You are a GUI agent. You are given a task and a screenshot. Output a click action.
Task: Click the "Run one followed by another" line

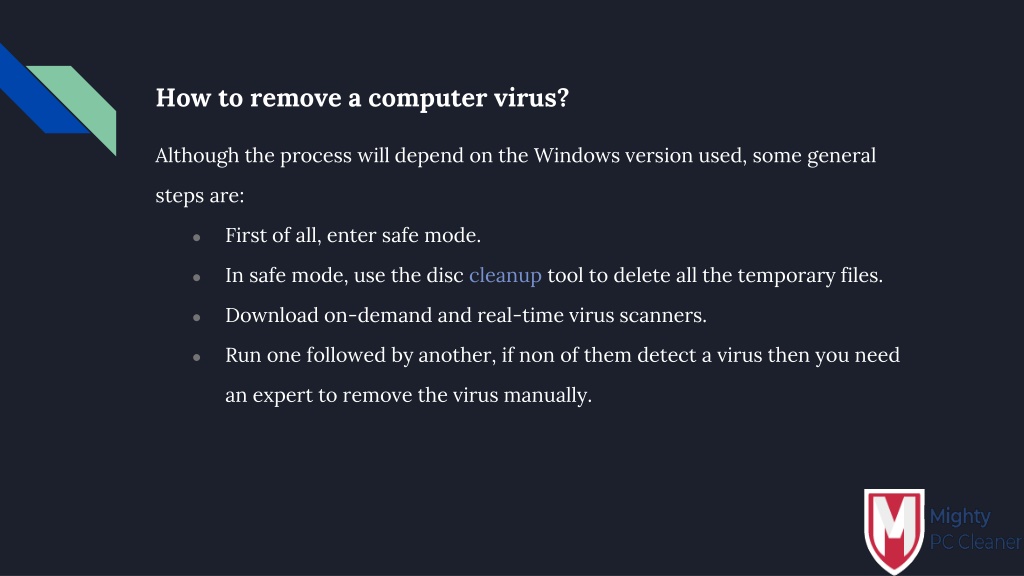click(562, 355)
